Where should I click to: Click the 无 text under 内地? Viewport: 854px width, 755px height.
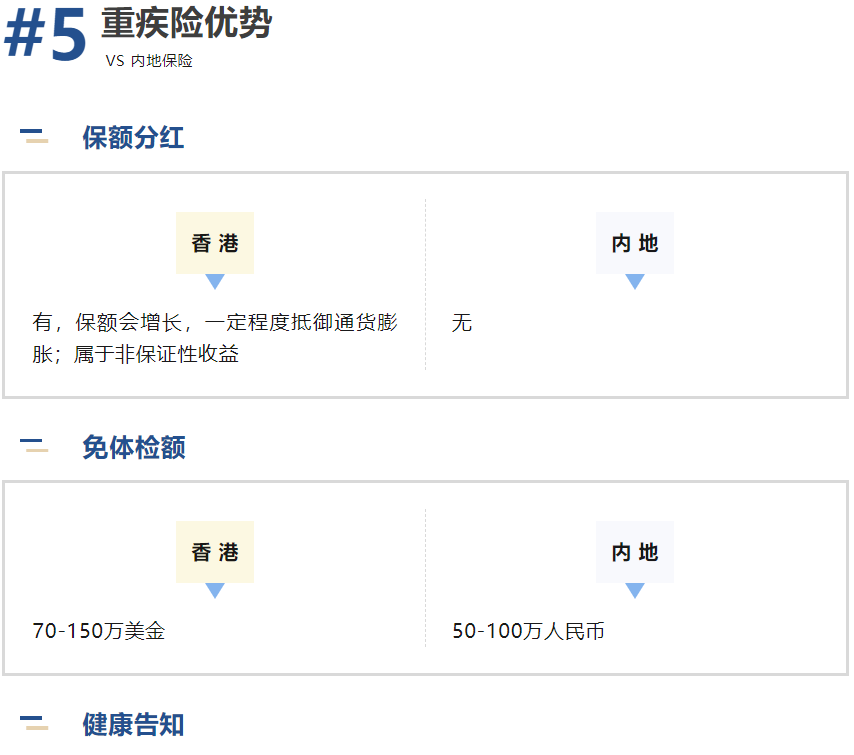(x=461, y=322)
